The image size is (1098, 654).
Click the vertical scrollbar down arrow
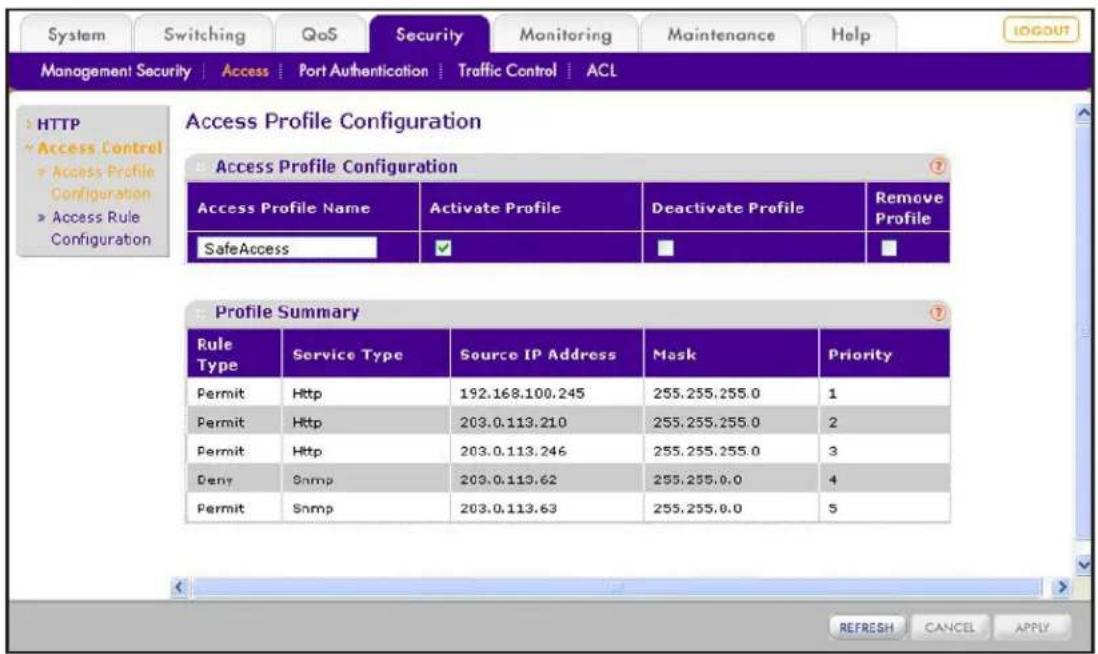pos(1083,564)
